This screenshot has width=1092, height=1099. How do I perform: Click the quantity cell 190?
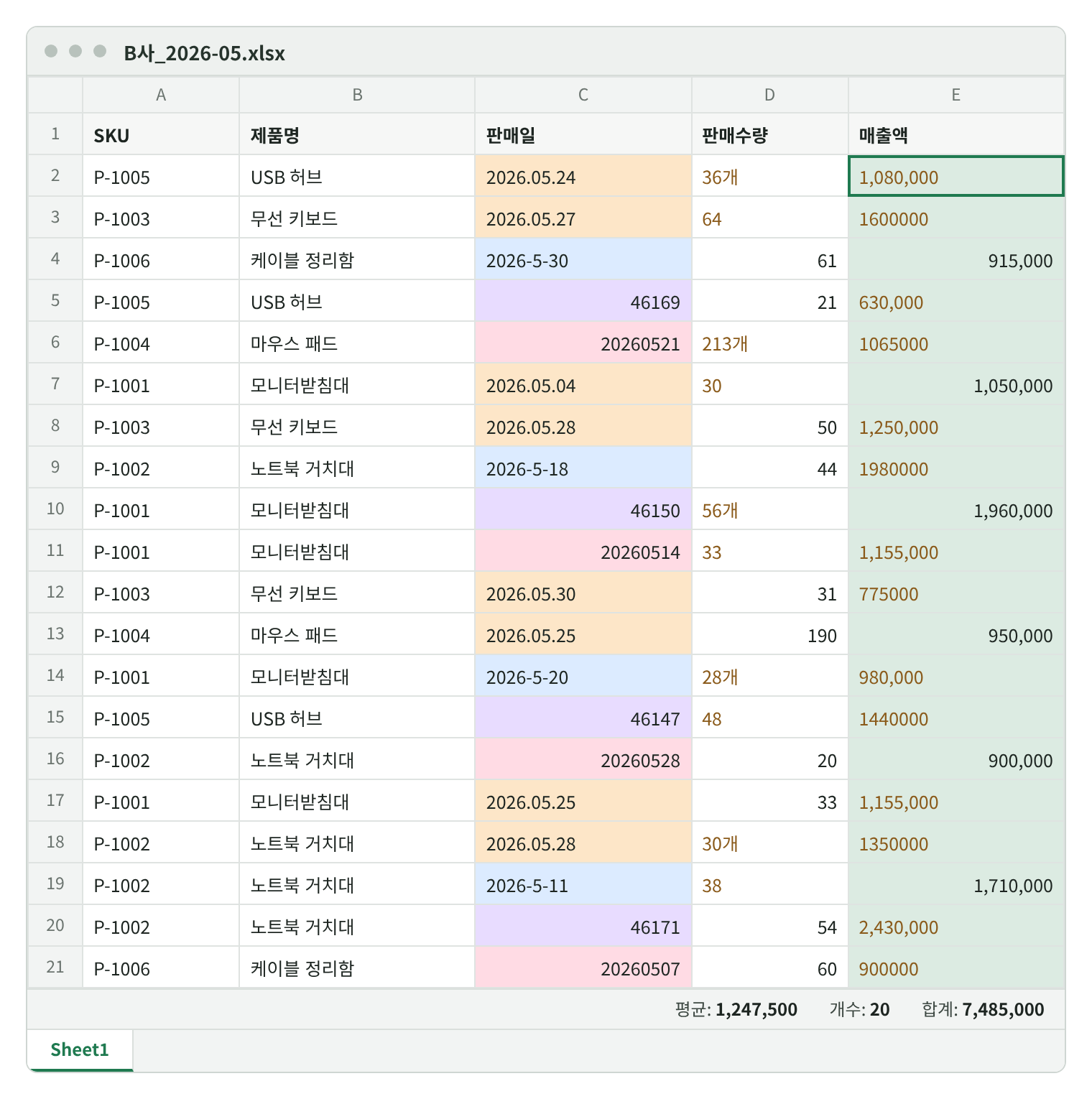click(770, 634)
